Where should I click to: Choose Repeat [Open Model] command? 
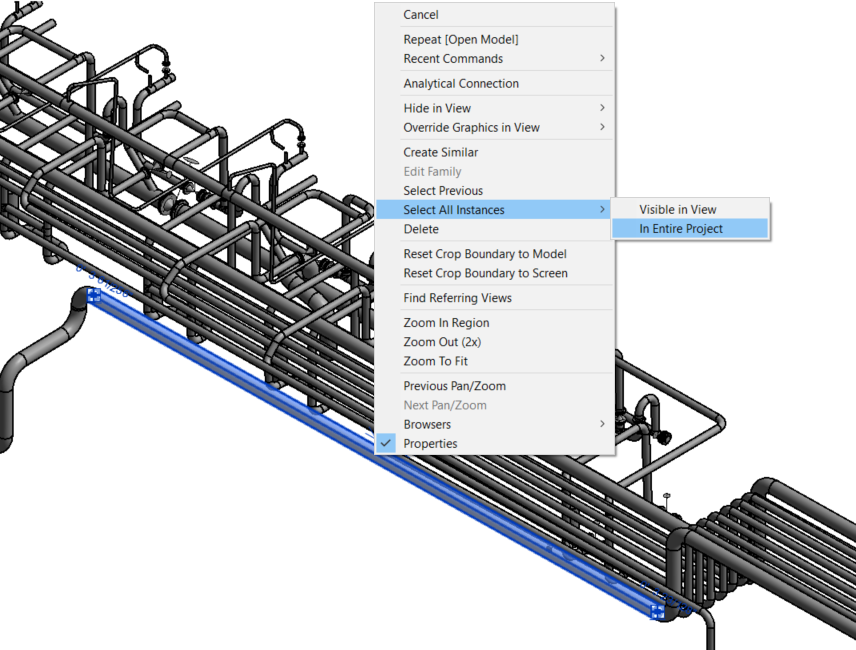[x=460, y=40]
